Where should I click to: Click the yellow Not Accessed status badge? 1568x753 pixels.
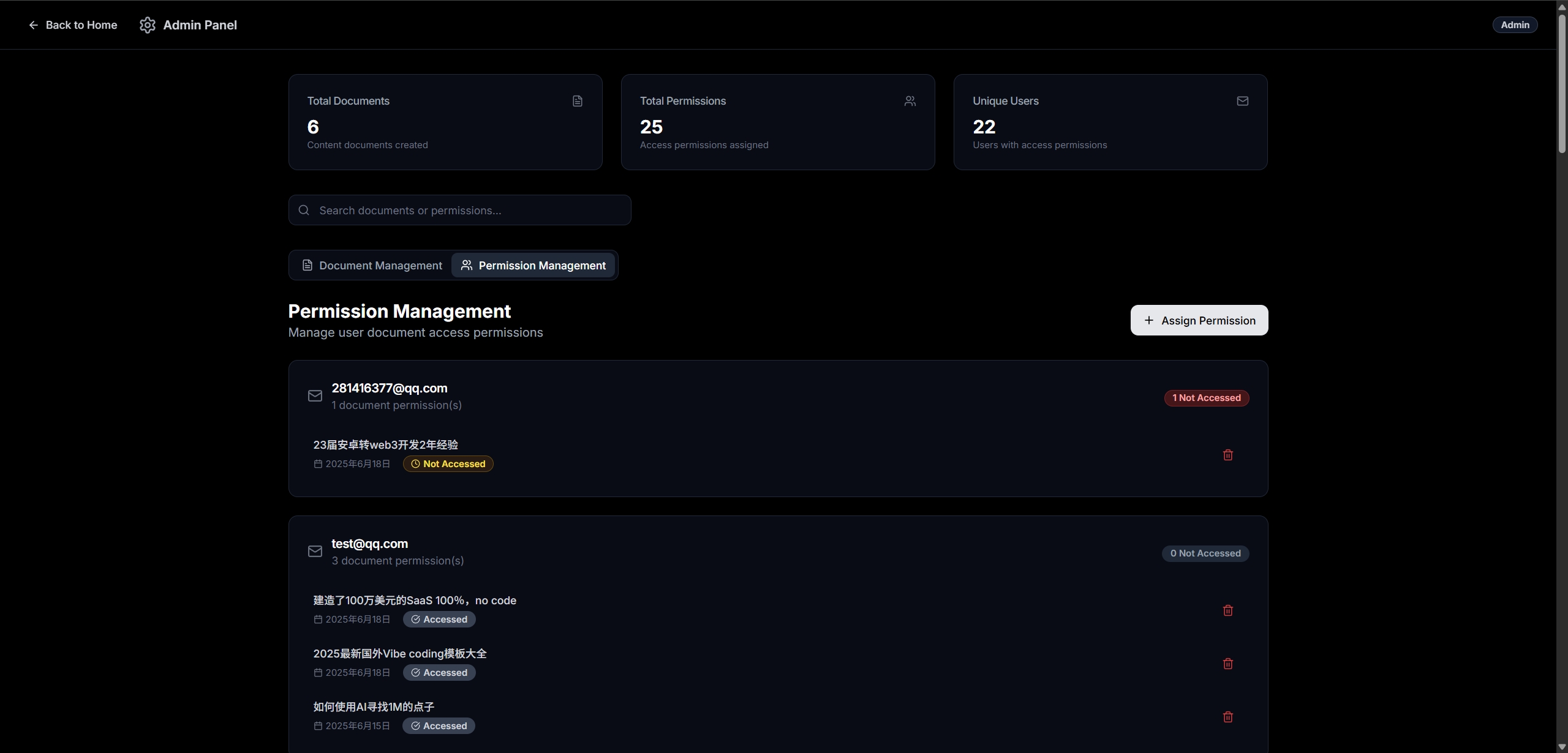pyautogui.click(x=448, y=464)
